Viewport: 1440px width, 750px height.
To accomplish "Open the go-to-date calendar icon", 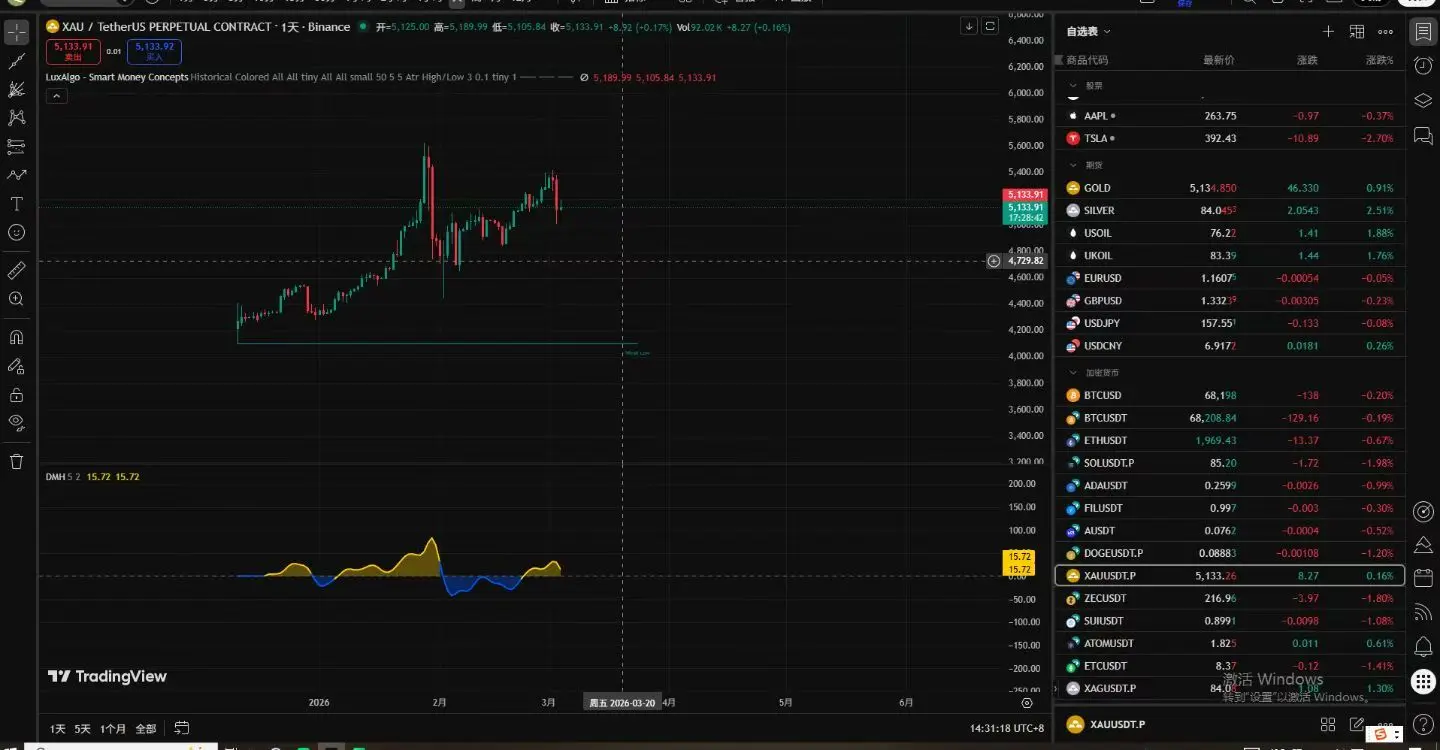I will [182, 728].
